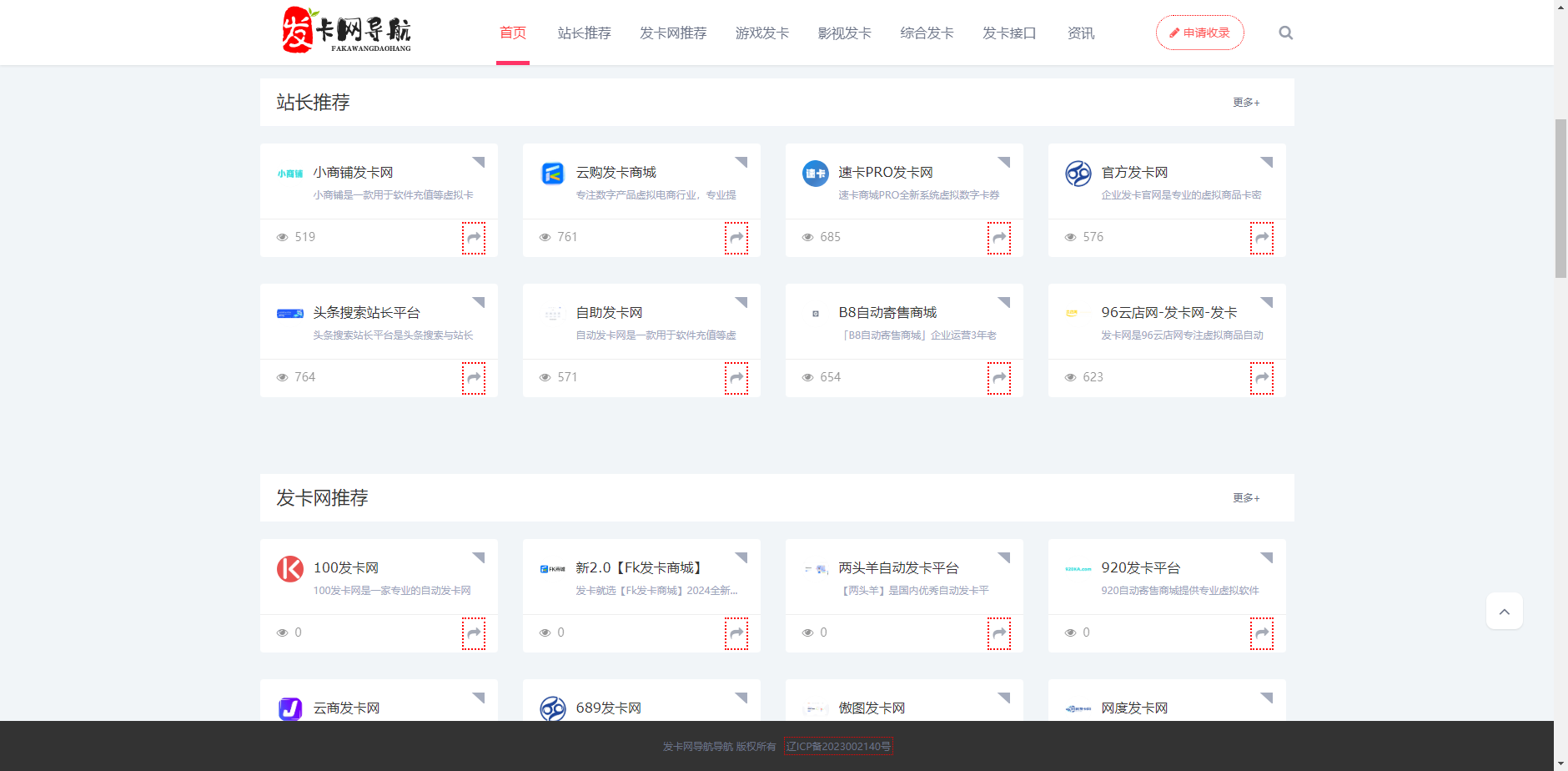This screenshot has width=1568, height=771.
Task: Open the 发卡网导航 site logo
Action: pos(346,31)
